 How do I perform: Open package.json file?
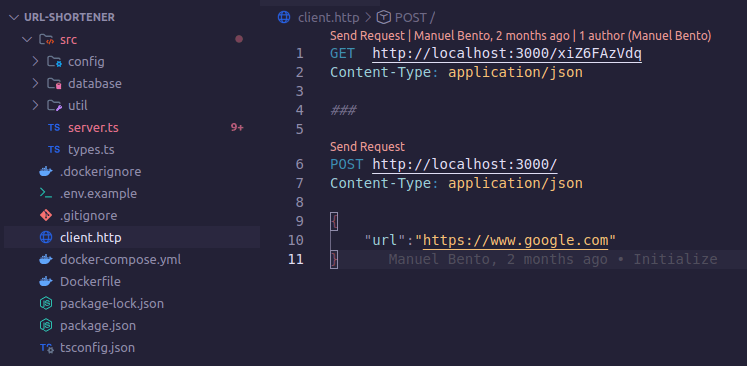click(x=98, y=325)
